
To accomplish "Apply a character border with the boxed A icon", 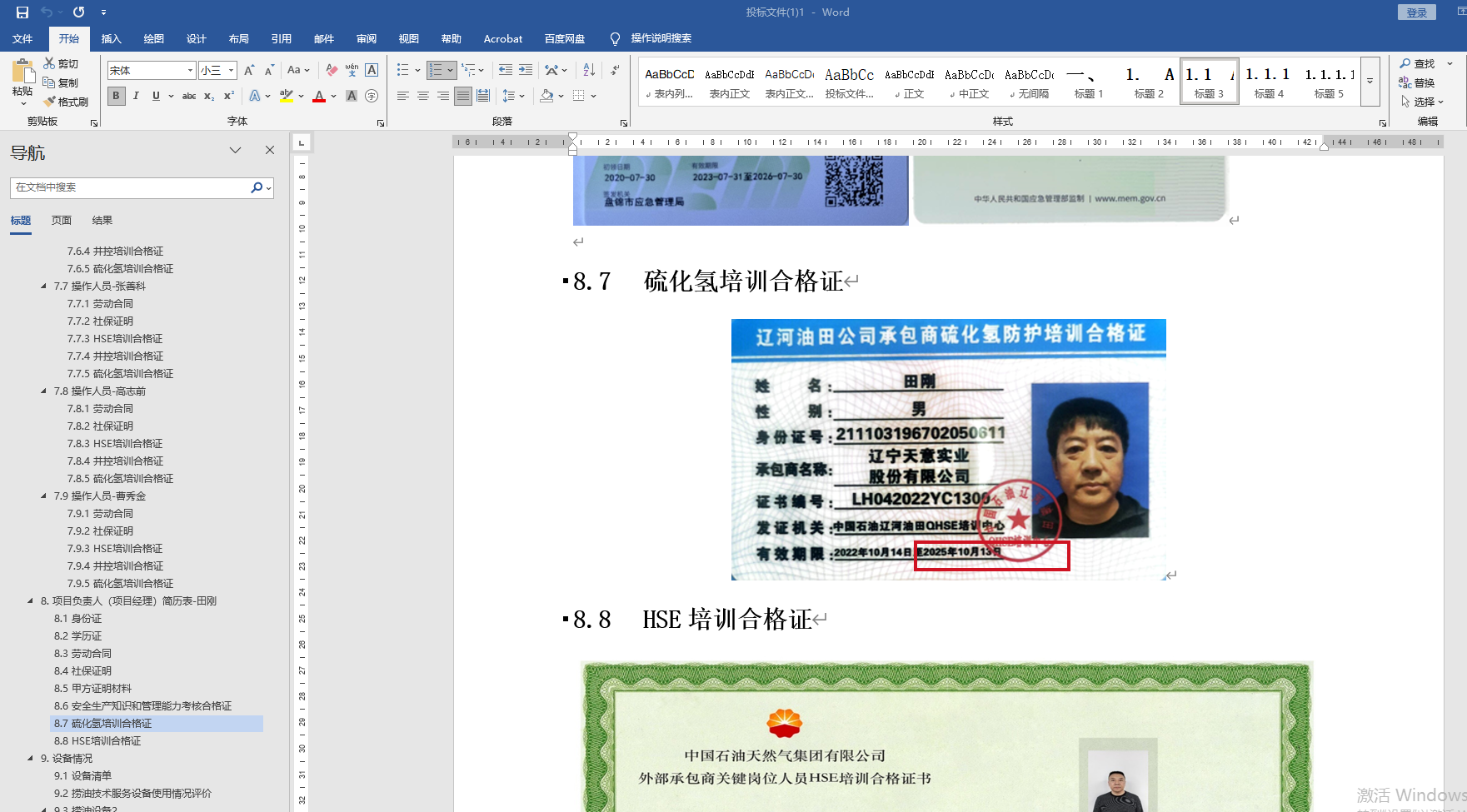I will point(372,71).
